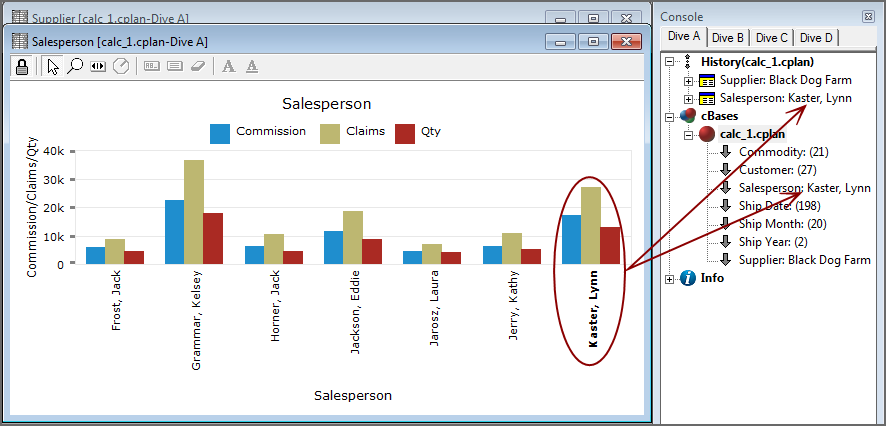Click table icon beside Salesperson: Kaster, Lynn history
The image size is (886, 426).
tap(707, 98)
